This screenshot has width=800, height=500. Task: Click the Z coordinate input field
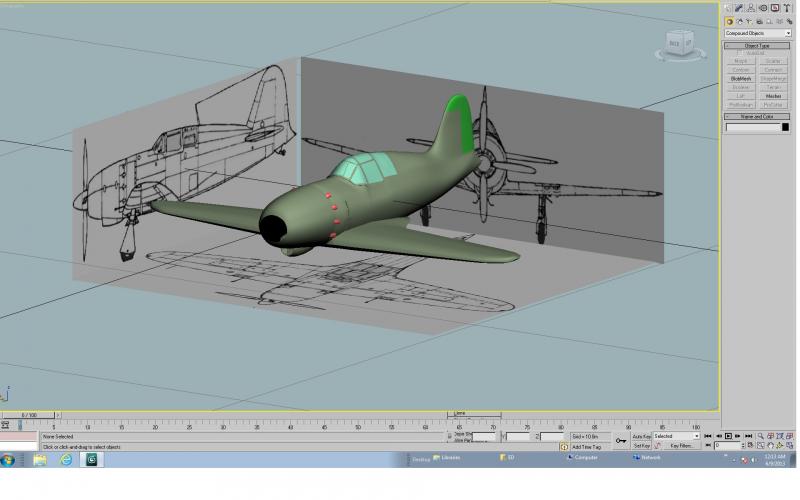coord(553,437)
